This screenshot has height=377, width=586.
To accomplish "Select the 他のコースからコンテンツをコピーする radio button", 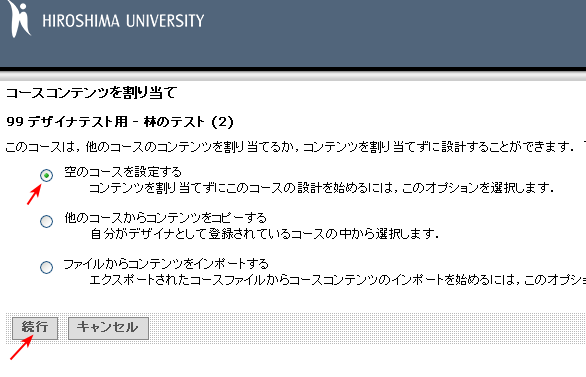I will point(46,221).
